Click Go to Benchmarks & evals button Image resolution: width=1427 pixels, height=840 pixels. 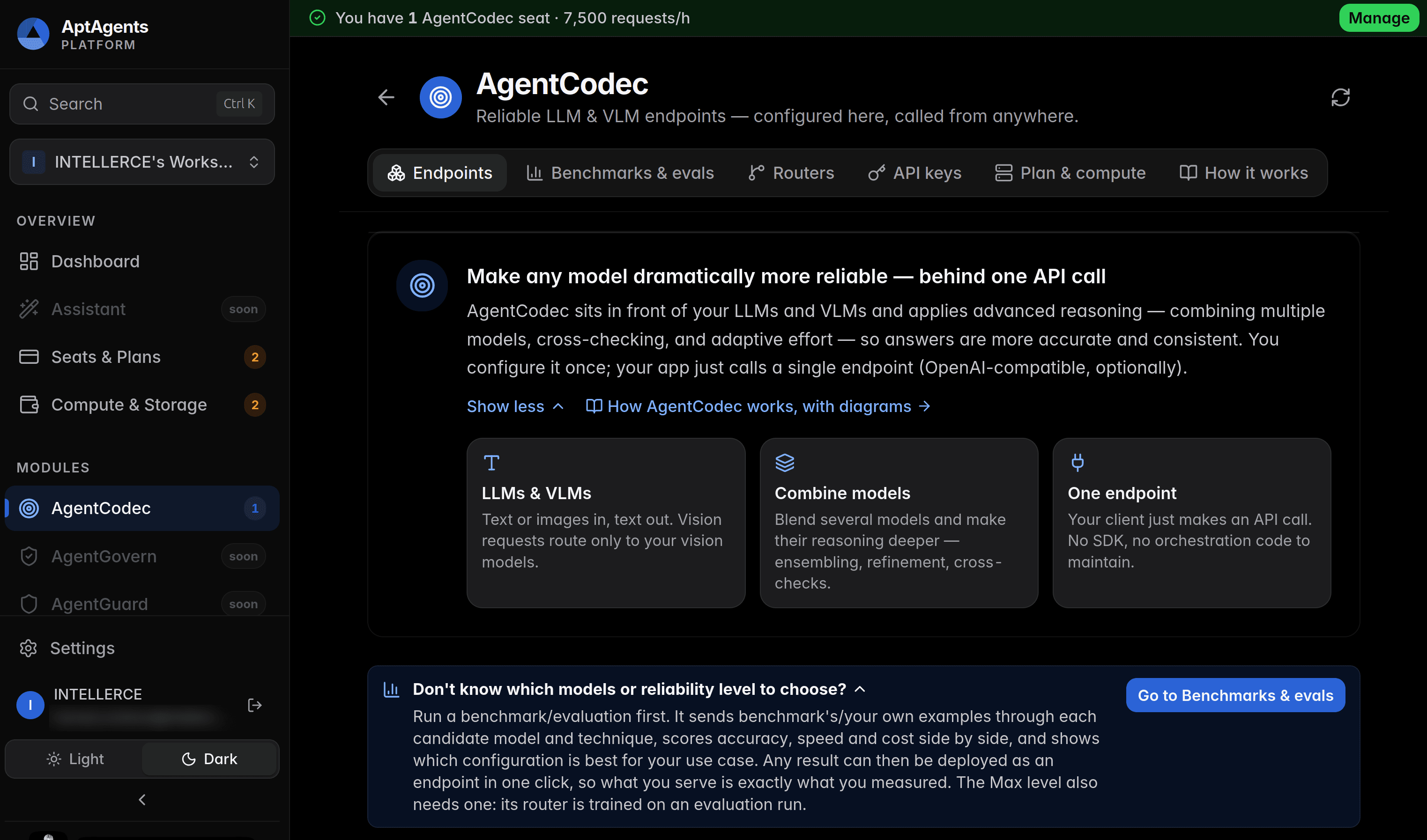pyautogui.click(x=1235, y=694)
